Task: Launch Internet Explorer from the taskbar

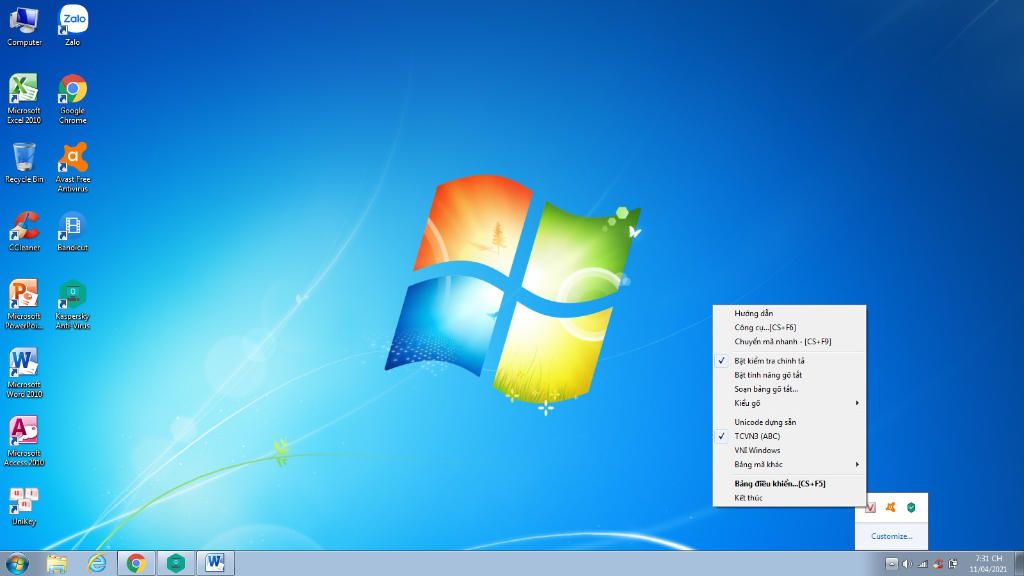Action: tap(97, 563)
